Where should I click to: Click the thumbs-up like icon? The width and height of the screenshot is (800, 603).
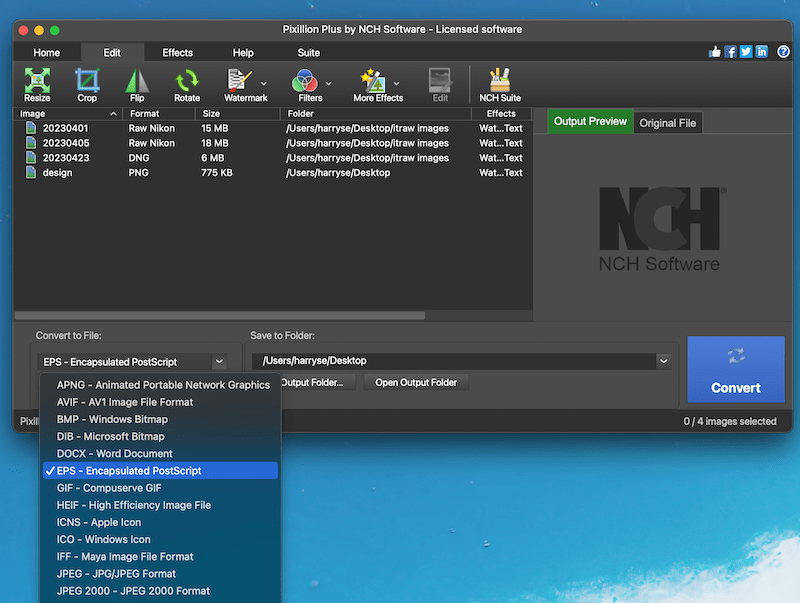(x=715, y=52)
